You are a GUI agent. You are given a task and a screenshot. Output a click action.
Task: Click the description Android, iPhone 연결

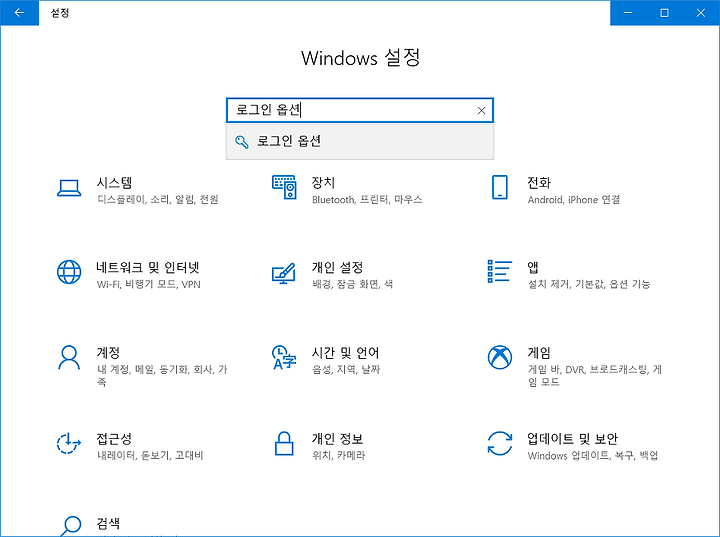tap(574, 199)
